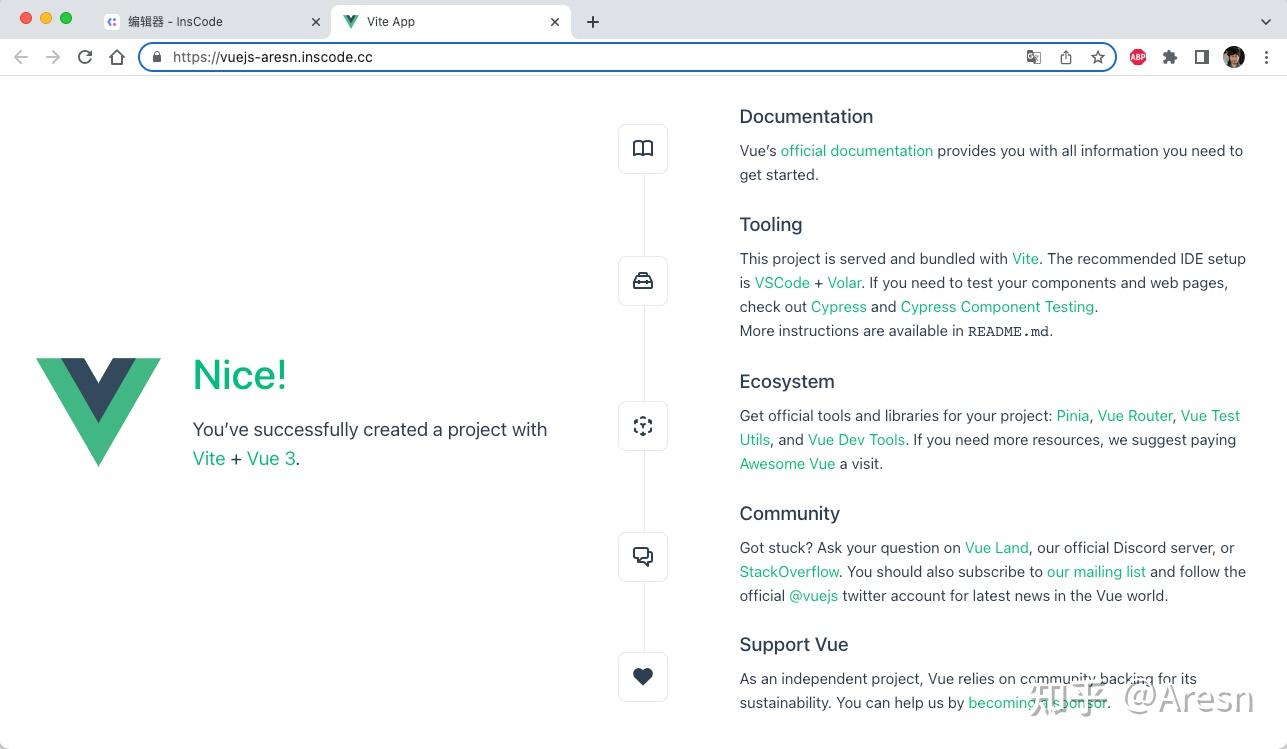Follow the Pinia link

tap(1072, 416)
